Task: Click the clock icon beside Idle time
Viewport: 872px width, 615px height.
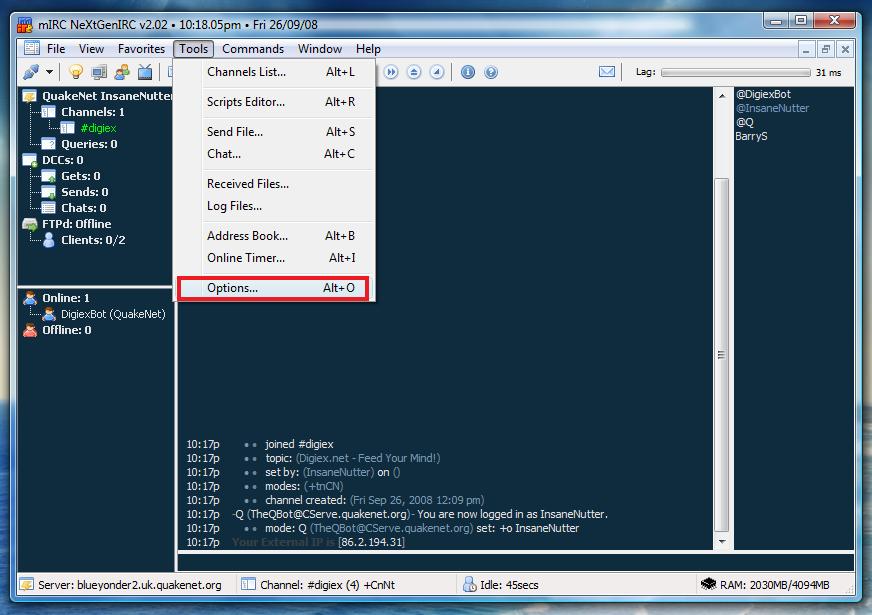Action: (x=468, y=584)
